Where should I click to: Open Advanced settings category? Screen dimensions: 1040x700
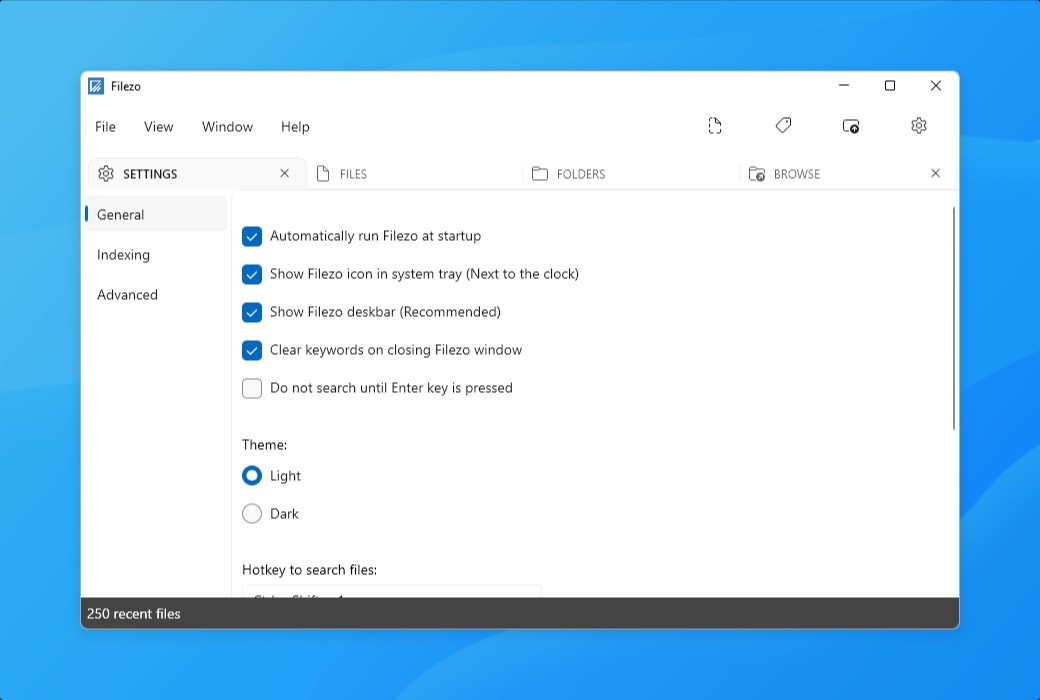pos(156,295)
